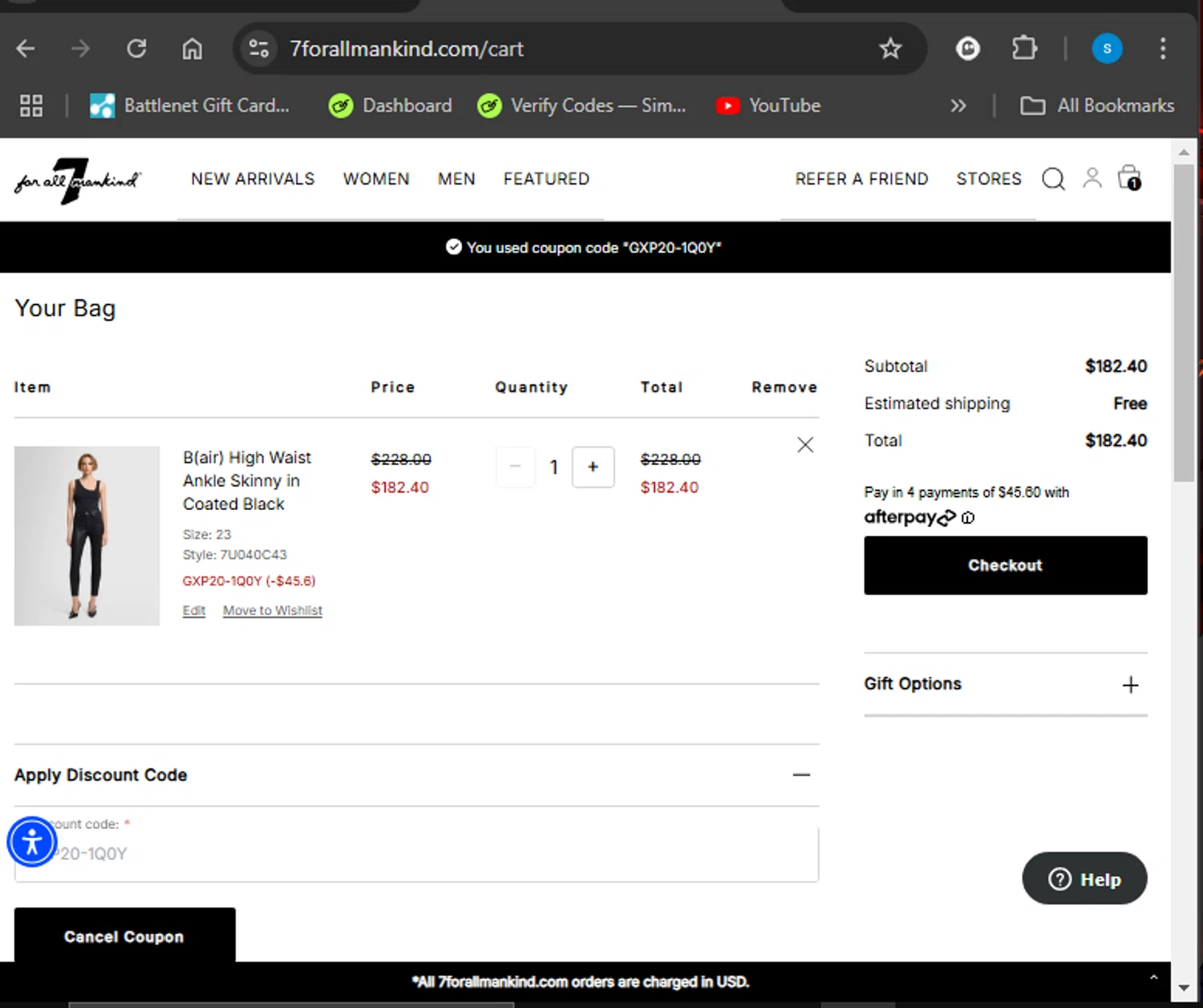
Task: Open the Chrome three-dot menu
Action: pos(1162,49)
